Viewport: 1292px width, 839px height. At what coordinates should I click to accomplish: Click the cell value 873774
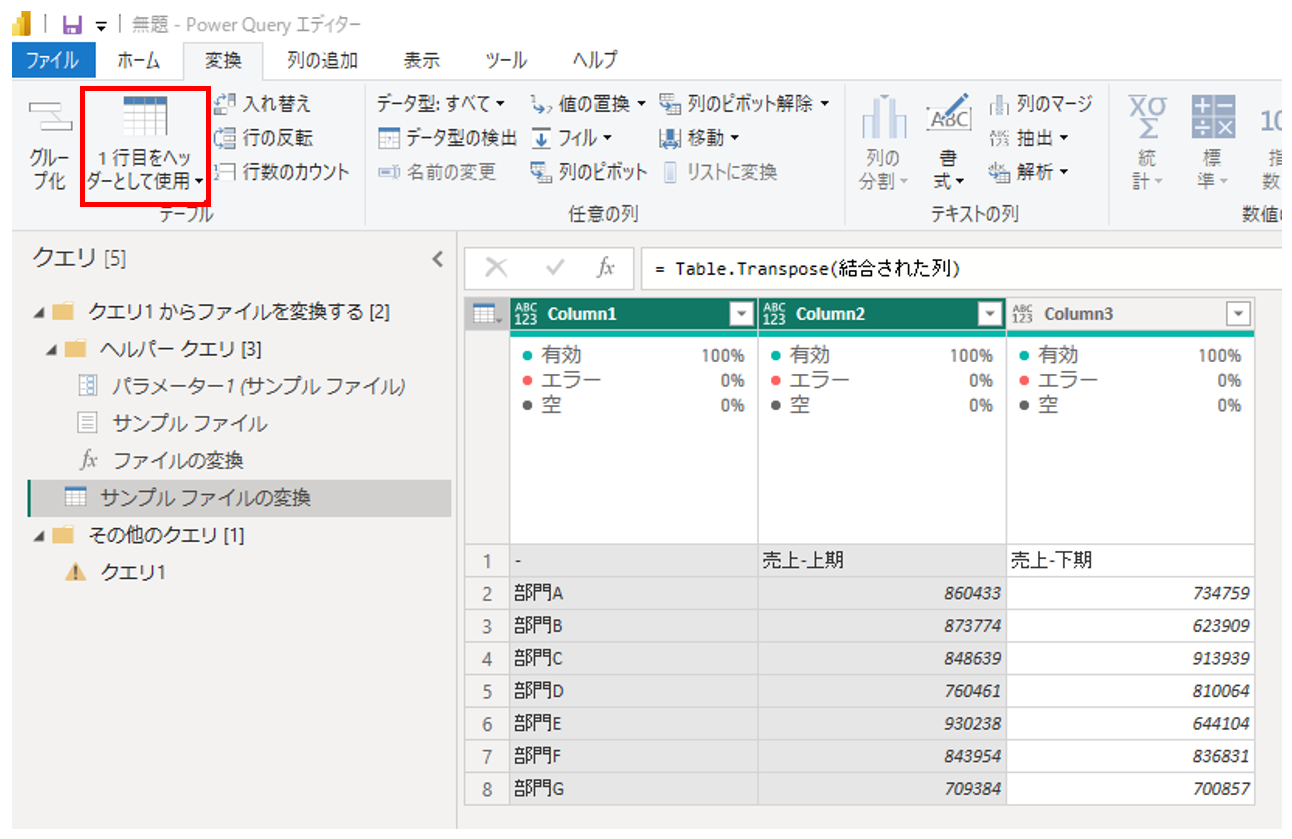tap(882, 626)
